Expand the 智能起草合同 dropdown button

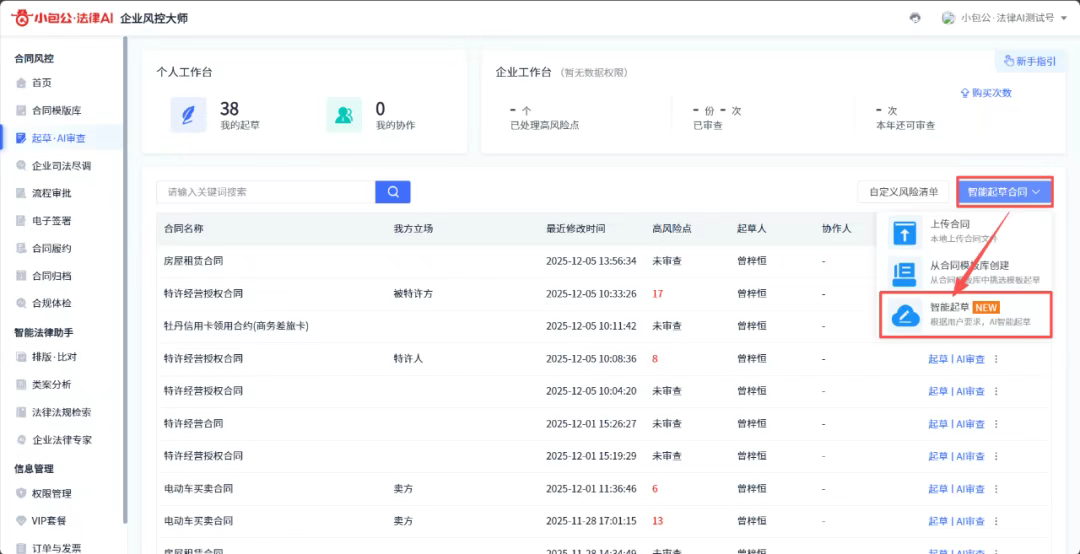click(1004, 192)
